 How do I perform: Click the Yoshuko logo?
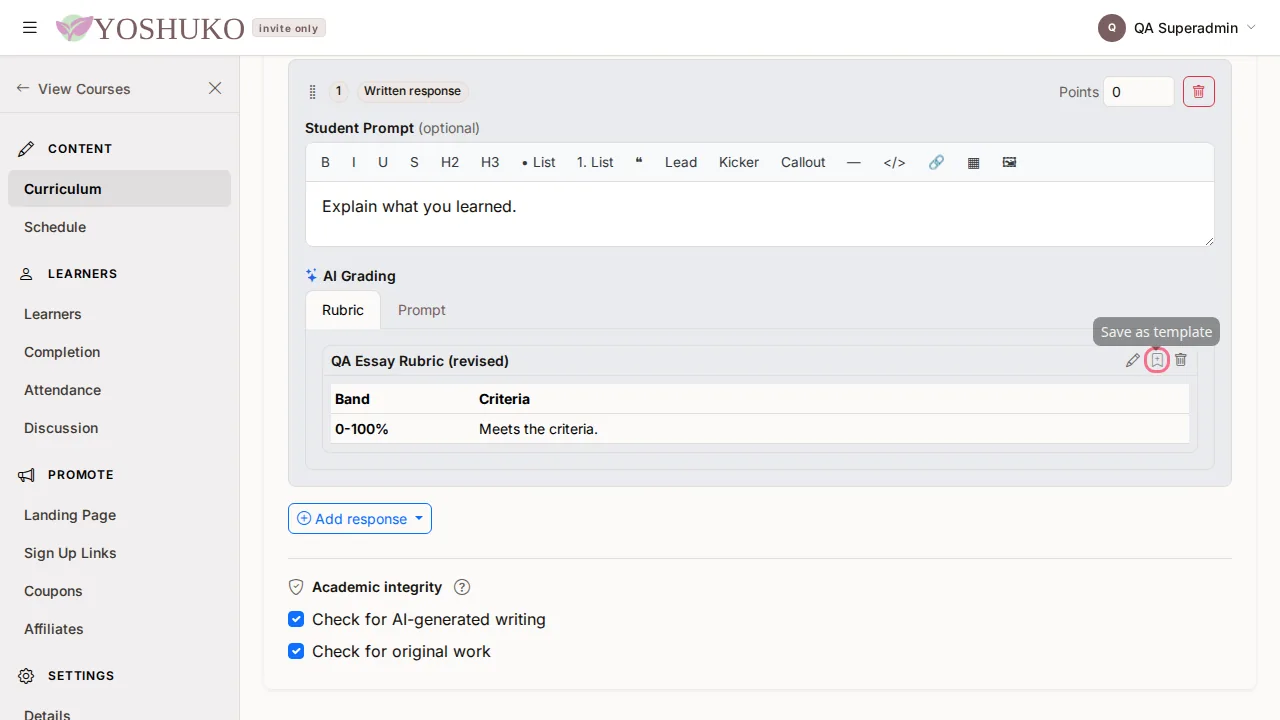pyautogui.click(x=150, y=28)
